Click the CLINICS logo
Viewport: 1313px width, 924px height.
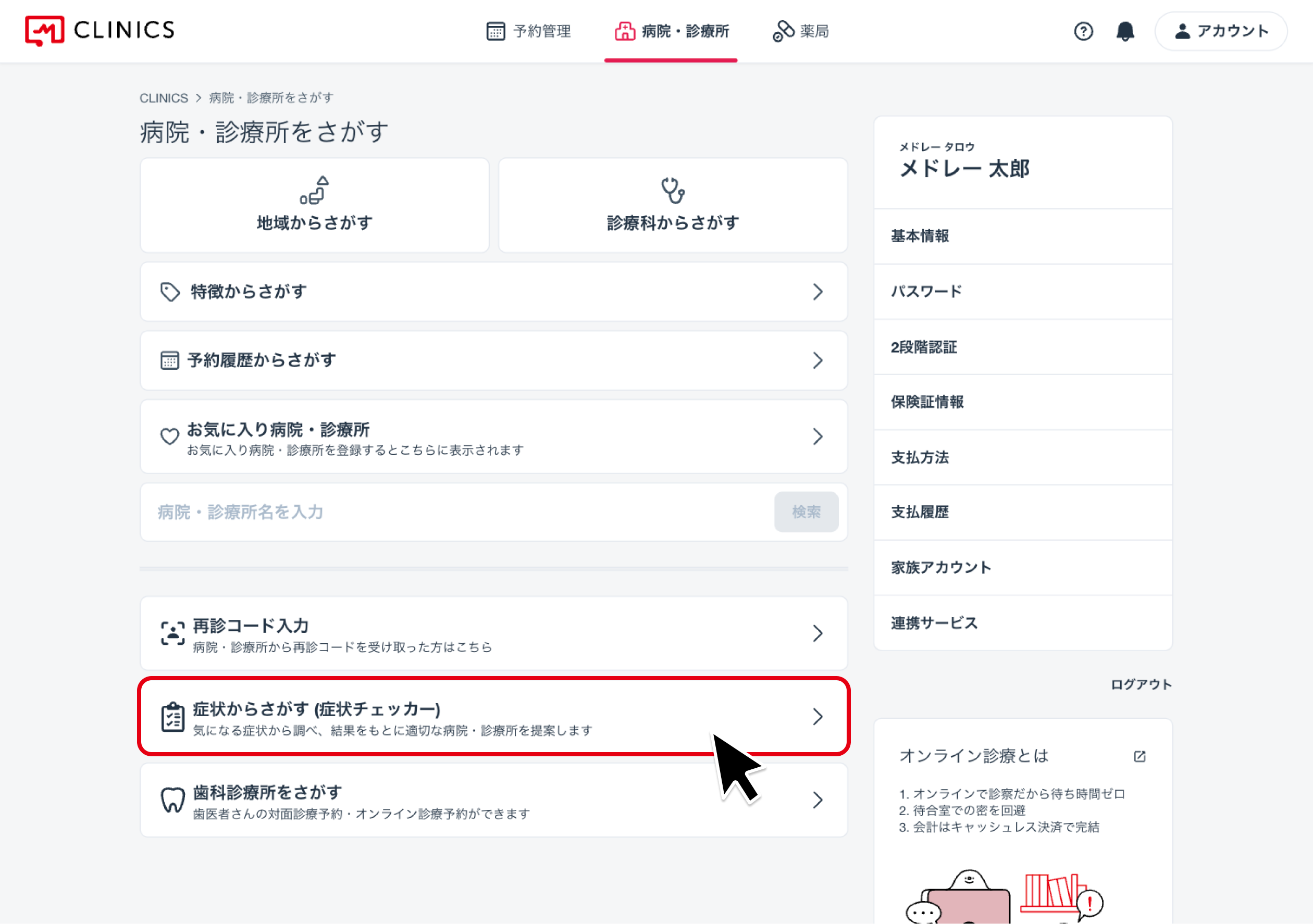tap(100, 31)
